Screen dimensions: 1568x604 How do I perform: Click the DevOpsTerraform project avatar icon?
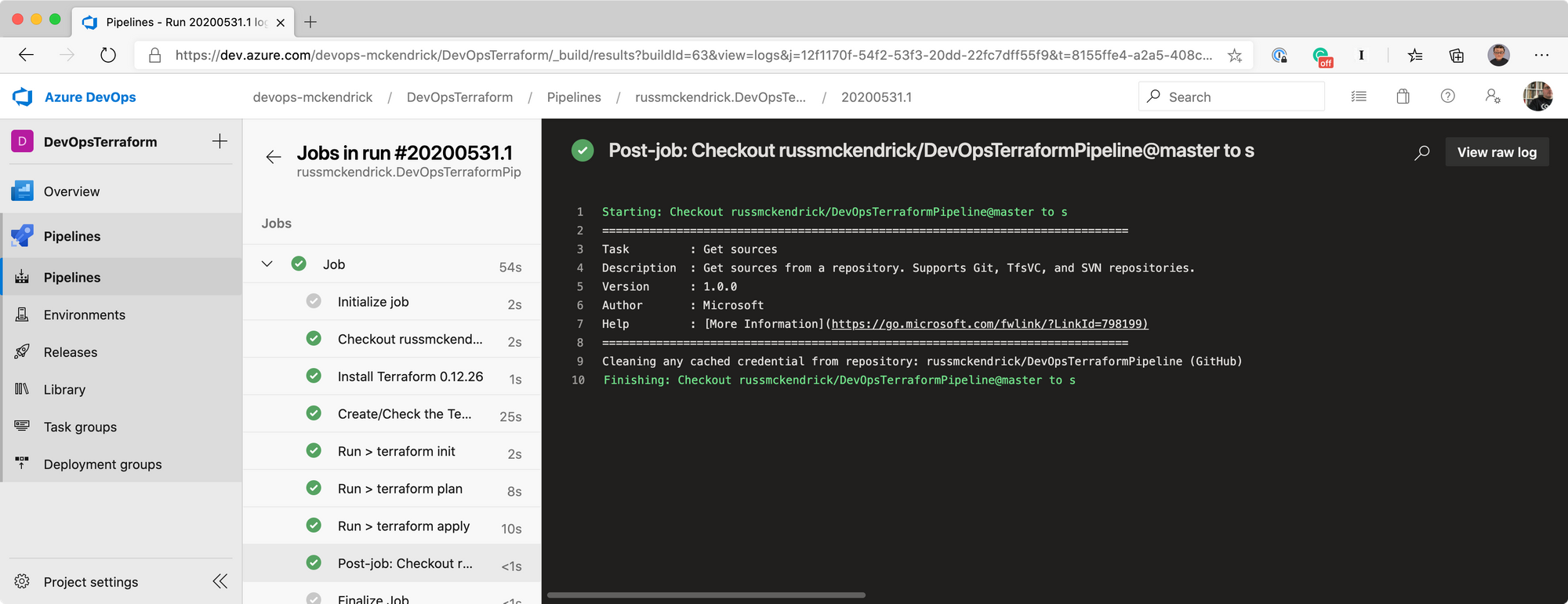[x=22, y=141]
